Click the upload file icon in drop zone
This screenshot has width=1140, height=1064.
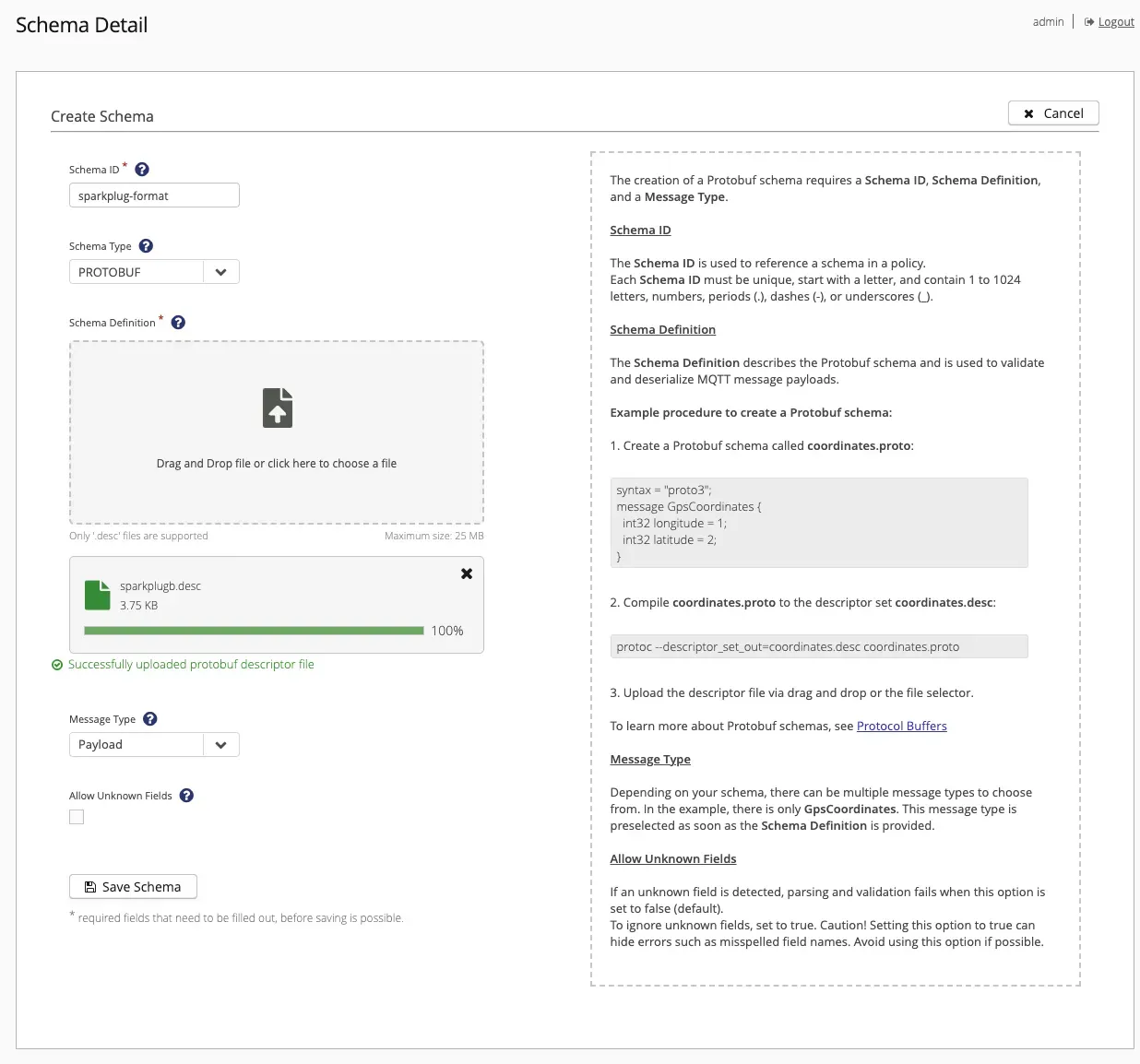(278, 408)
